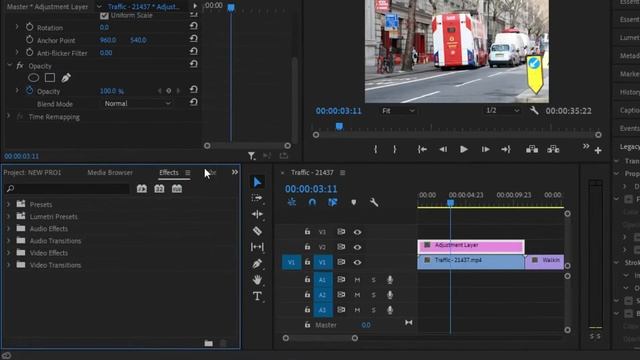The image size is (640, 360).
Task: Hide track V3 output eye
Action: pos(357,232)
